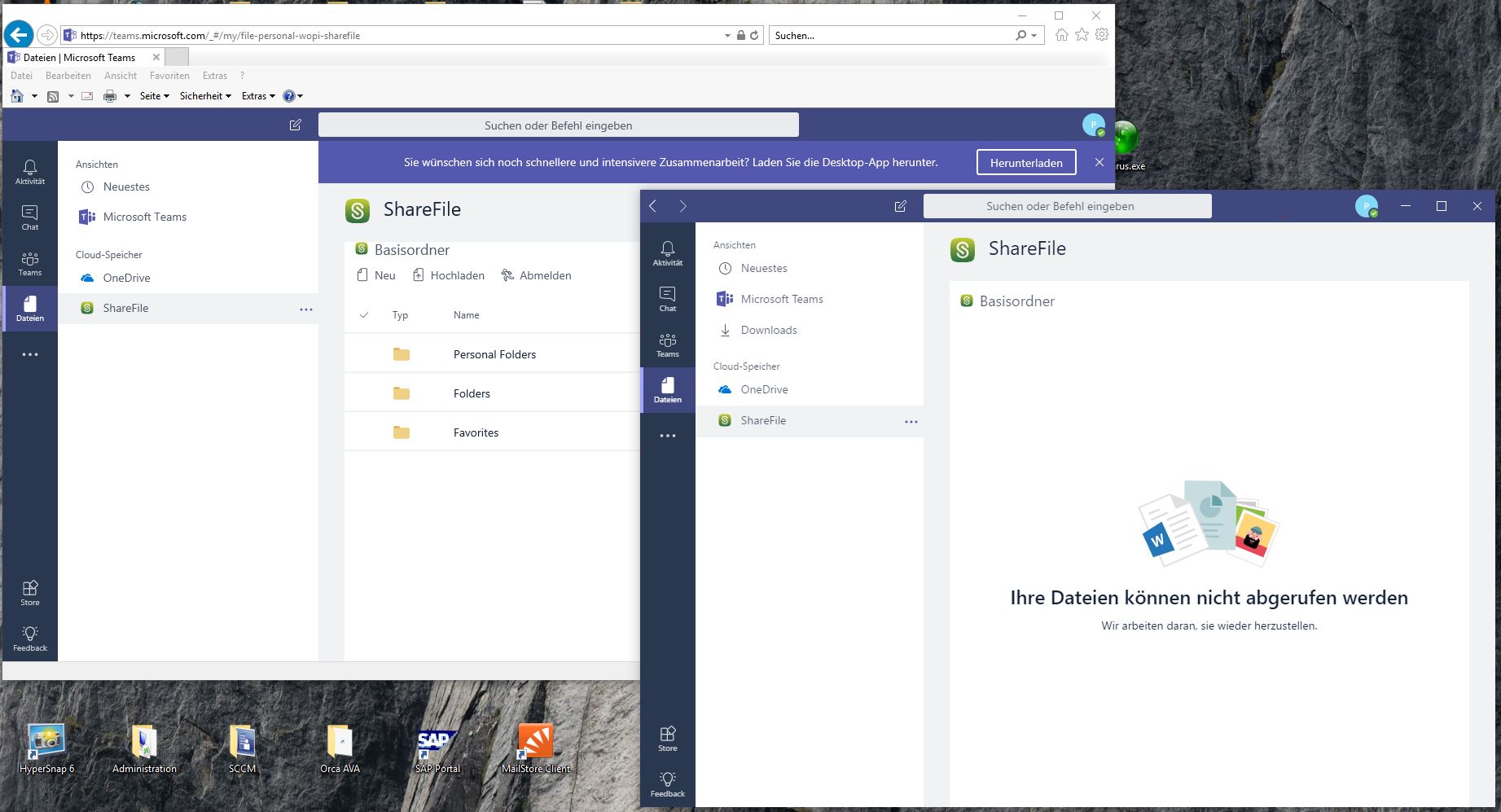Open Store in desktop Teams app sidebar
1501x812 pixels.
668,739
